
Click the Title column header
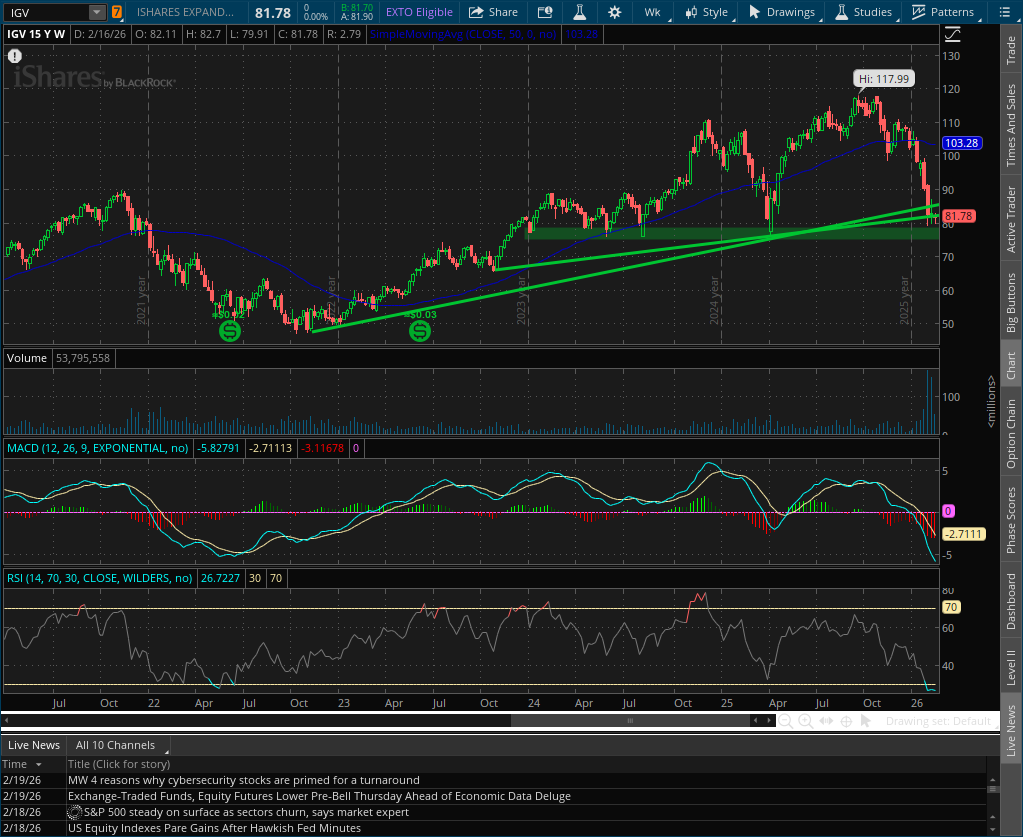click(526, 764)
